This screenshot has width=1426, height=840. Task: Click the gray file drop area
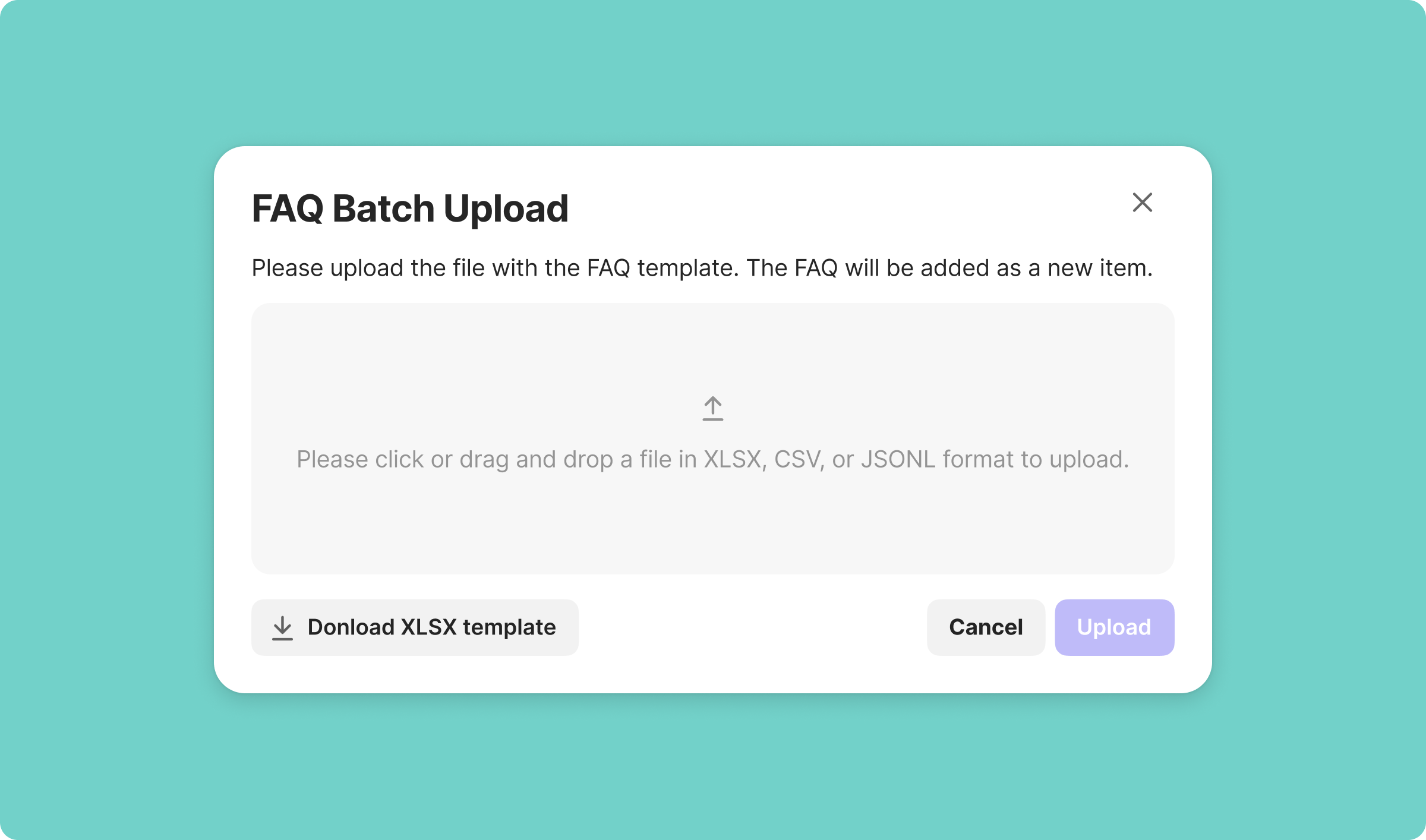[712, 523]
